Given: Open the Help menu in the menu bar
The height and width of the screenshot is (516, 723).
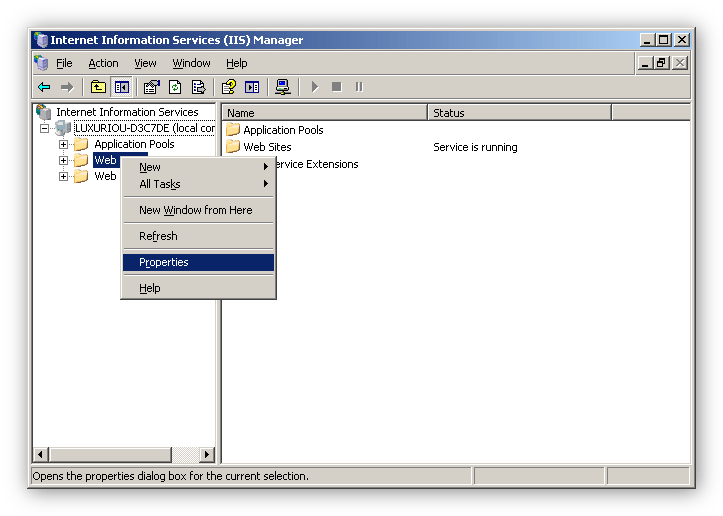Looking at the screenshot, I should pos(237,63).
